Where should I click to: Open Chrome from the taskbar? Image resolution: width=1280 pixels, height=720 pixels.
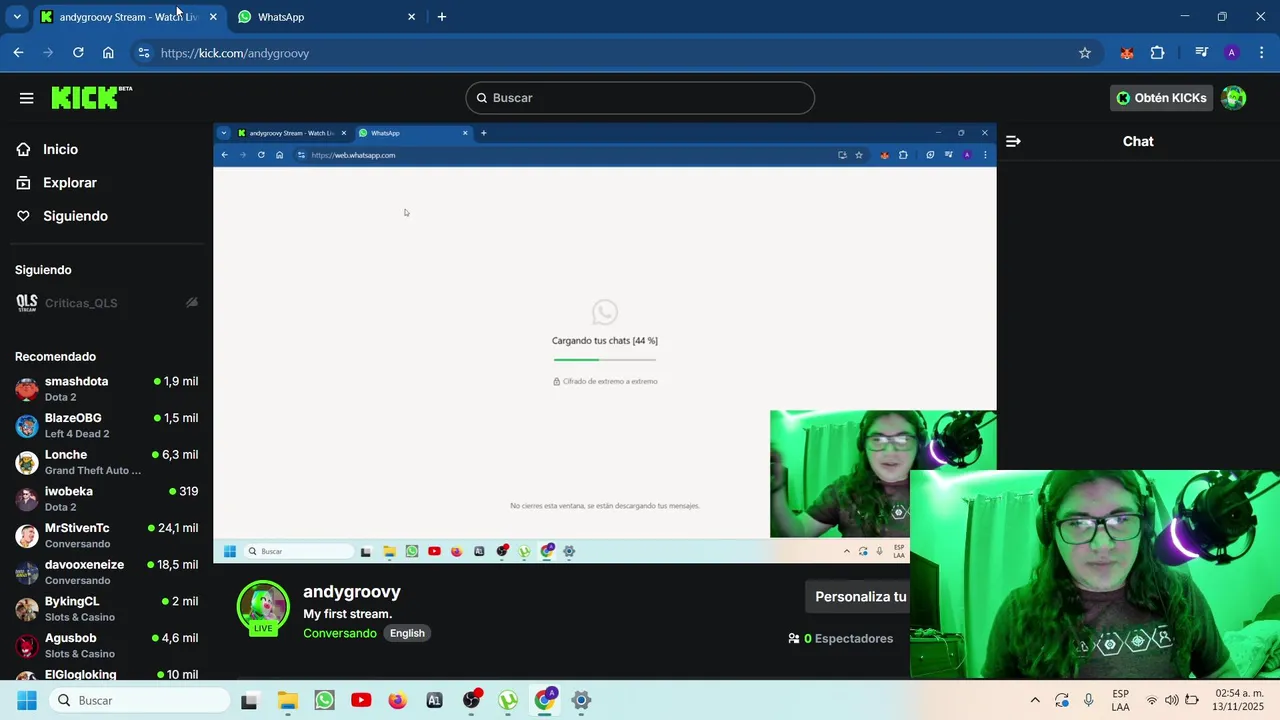click(545, 699)
